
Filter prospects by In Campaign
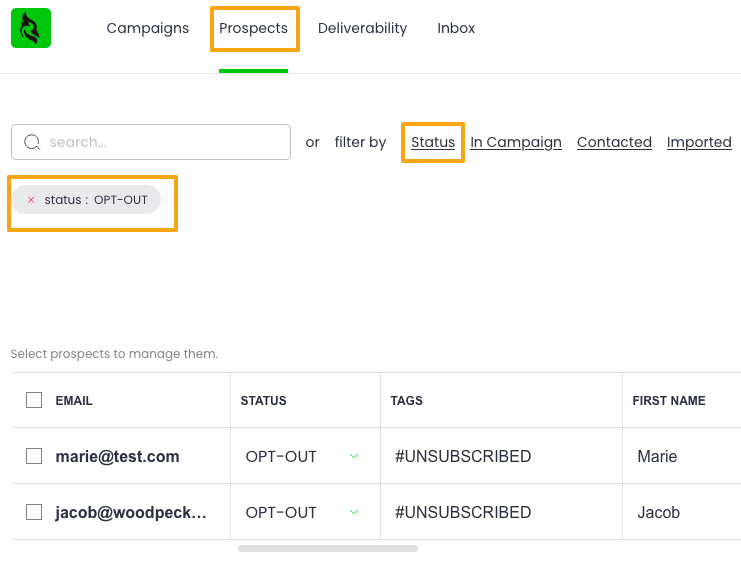[516, 142]
